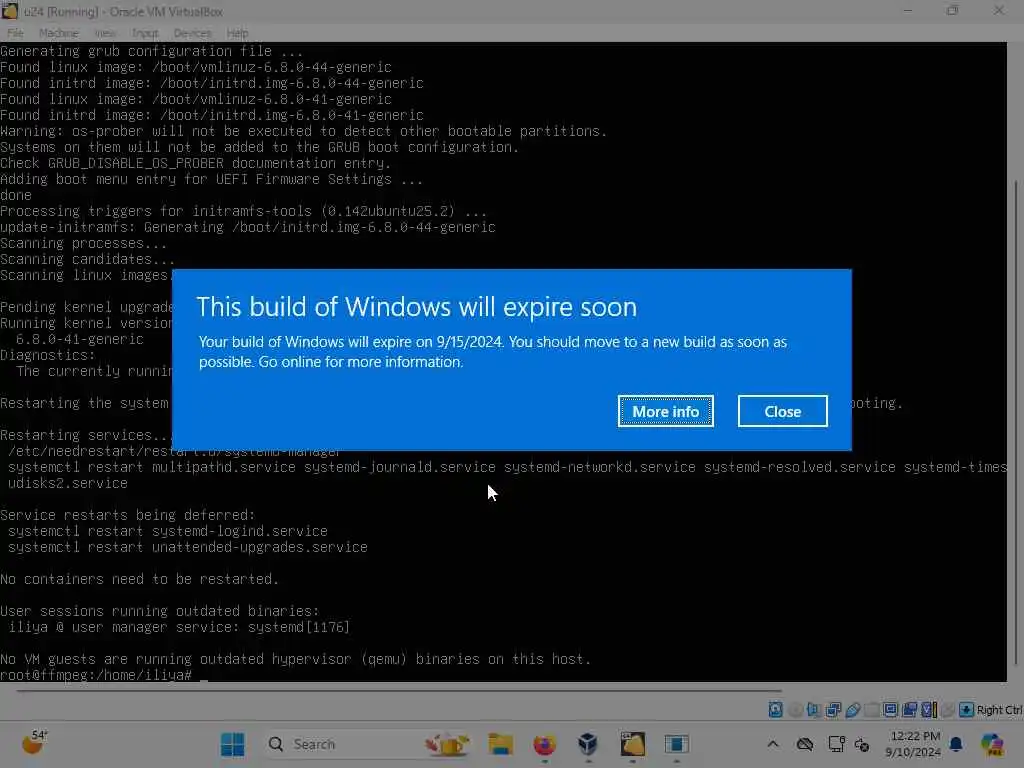
Task: Click 'systemctl restart unattended-upgrades.service' line
Action: coord(187,547)
